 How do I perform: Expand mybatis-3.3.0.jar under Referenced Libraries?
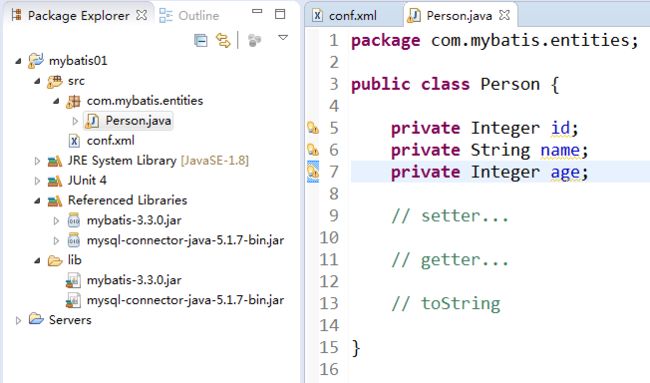(x=56, y=221)
